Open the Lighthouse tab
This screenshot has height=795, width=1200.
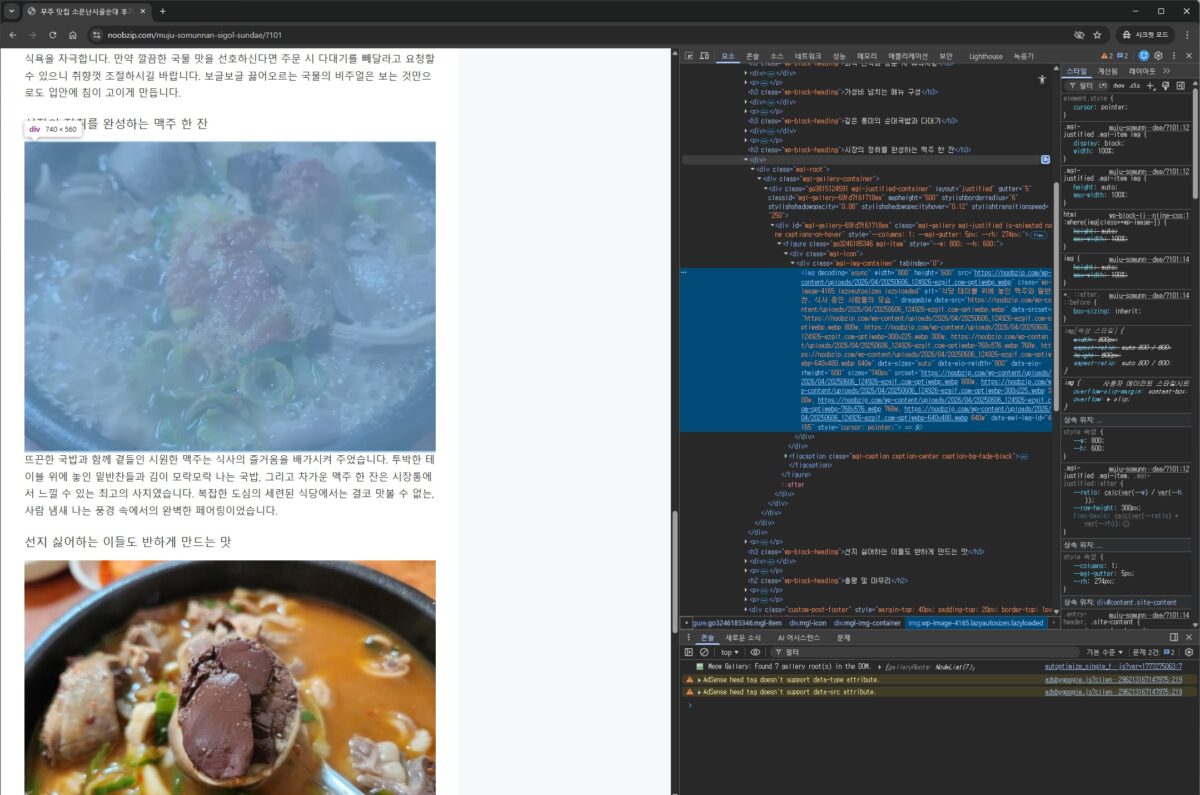point(985,56)
